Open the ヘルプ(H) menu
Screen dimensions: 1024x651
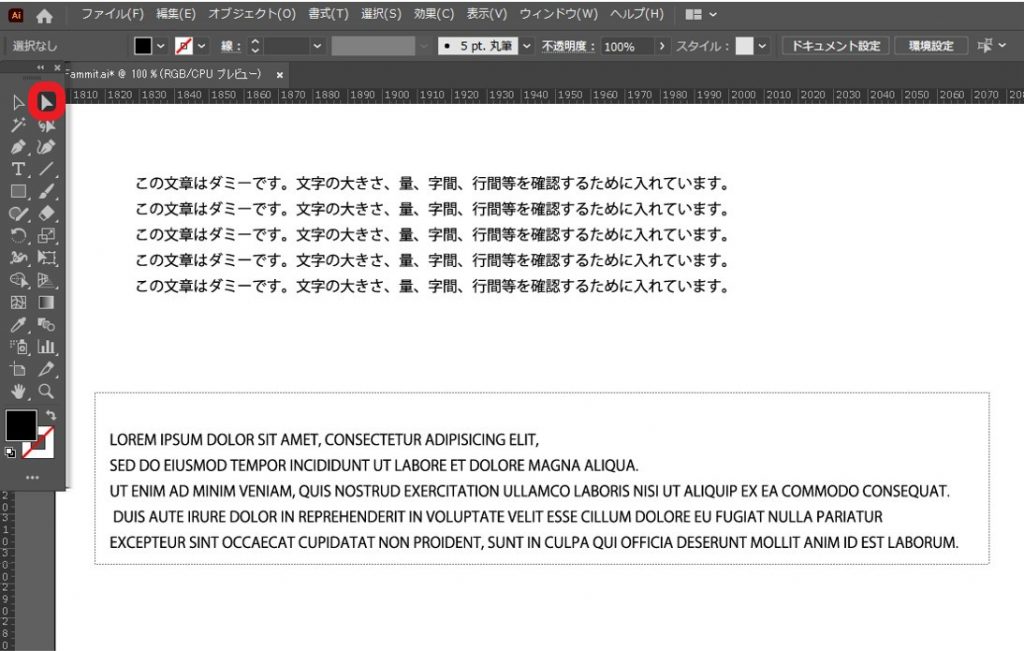click(x=637, y=14)
